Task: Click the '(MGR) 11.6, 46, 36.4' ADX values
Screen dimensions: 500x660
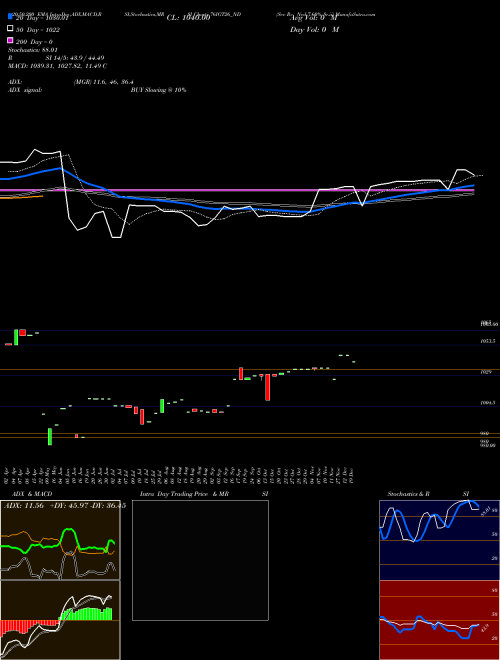Action: pos(104,82)
